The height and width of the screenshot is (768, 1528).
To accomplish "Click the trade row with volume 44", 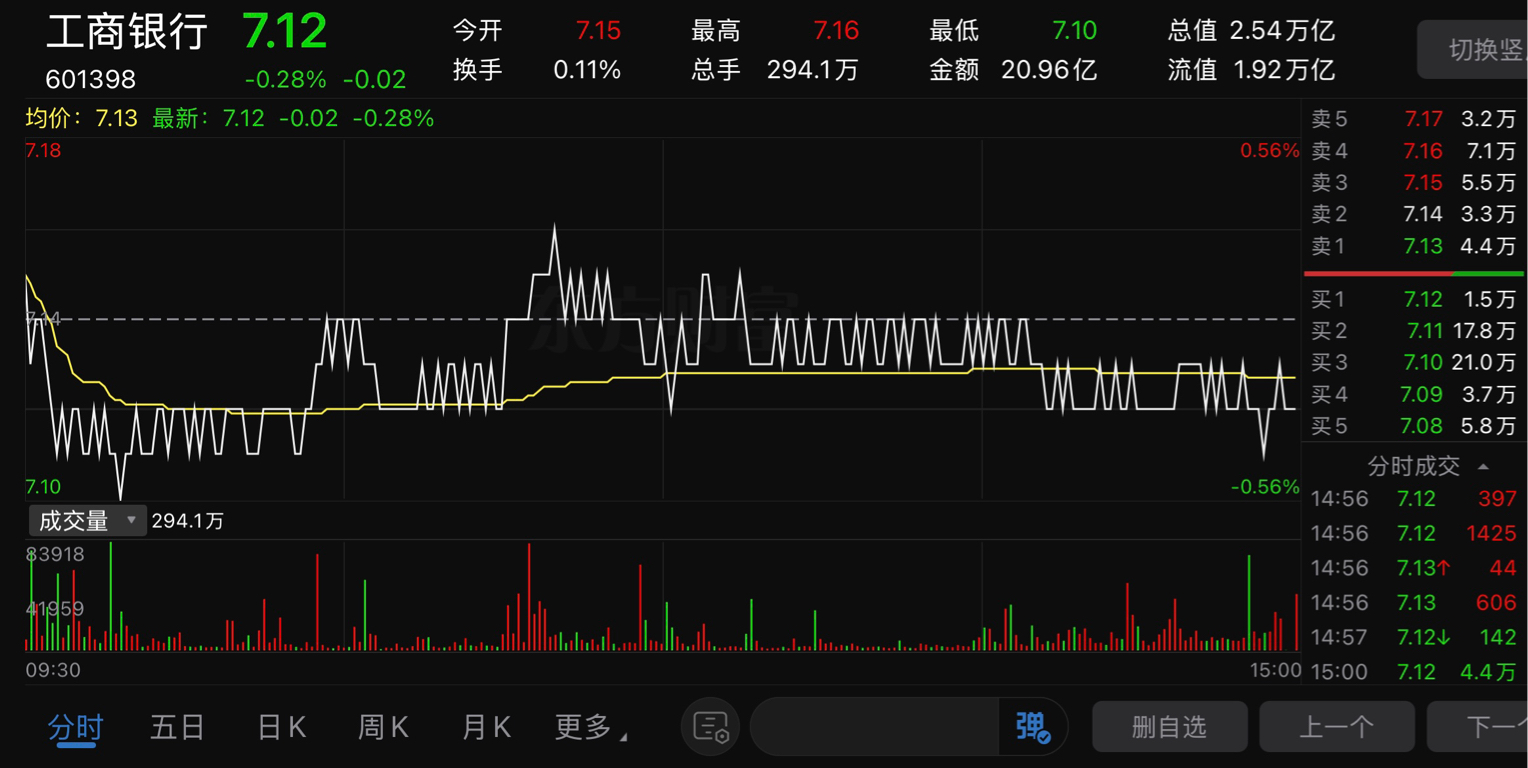I will tap(1414, 568).
